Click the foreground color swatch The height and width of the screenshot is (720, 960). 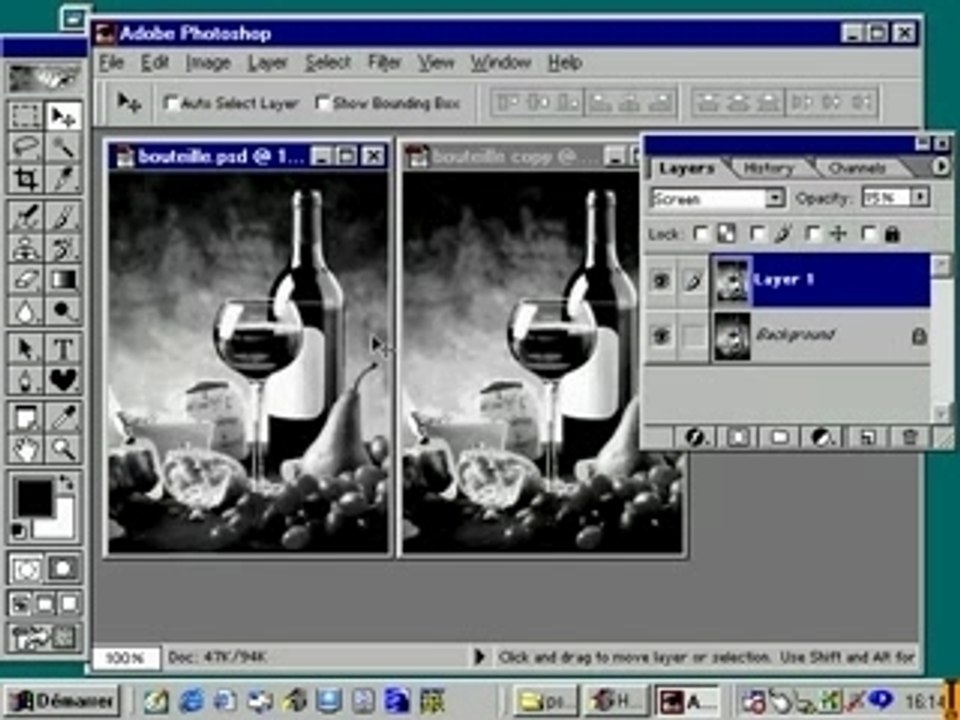pos(34,498)
